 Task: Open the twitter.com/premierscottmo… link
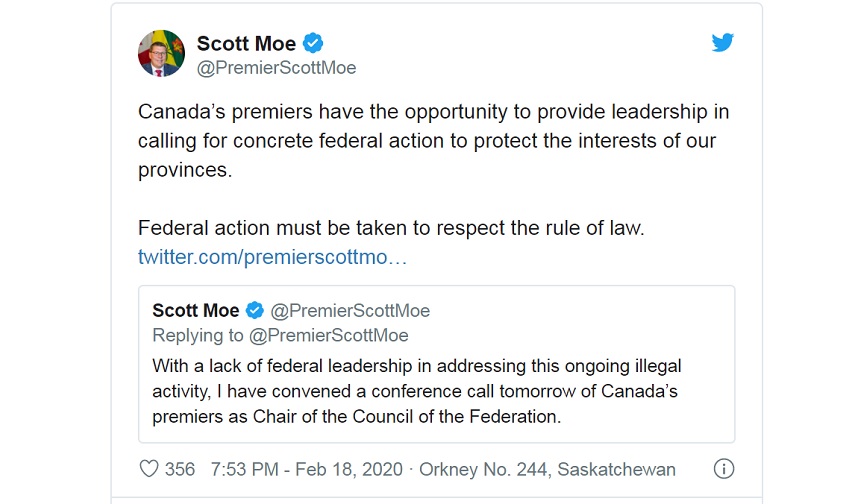point(272,257)
